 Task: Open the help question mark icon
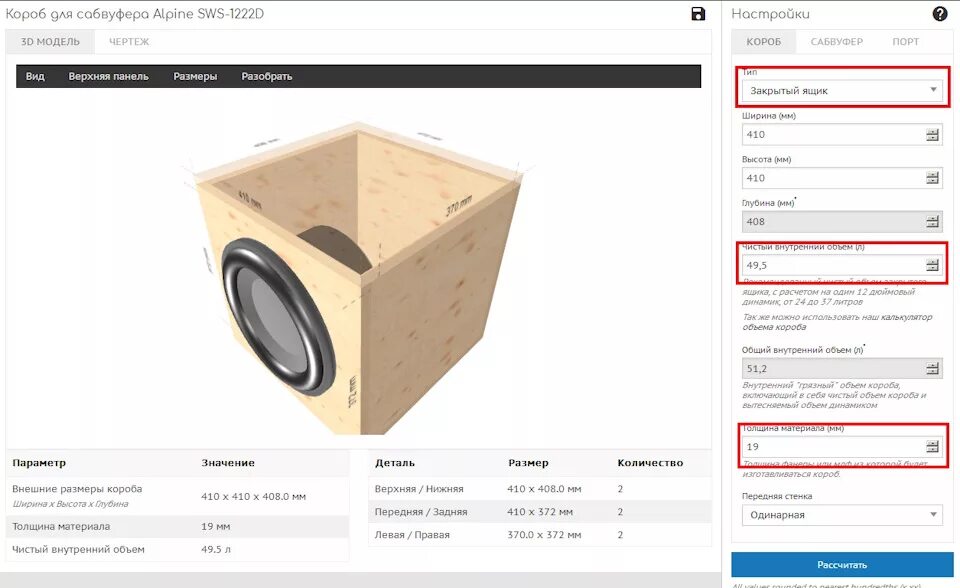click(940, 14)
